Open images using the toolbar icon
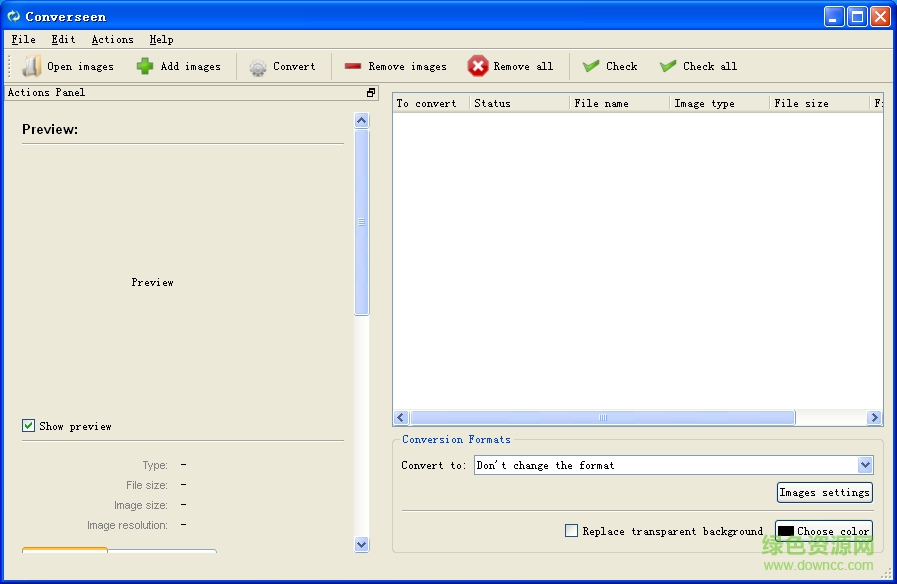897x584 pixels. coord(67,66)
